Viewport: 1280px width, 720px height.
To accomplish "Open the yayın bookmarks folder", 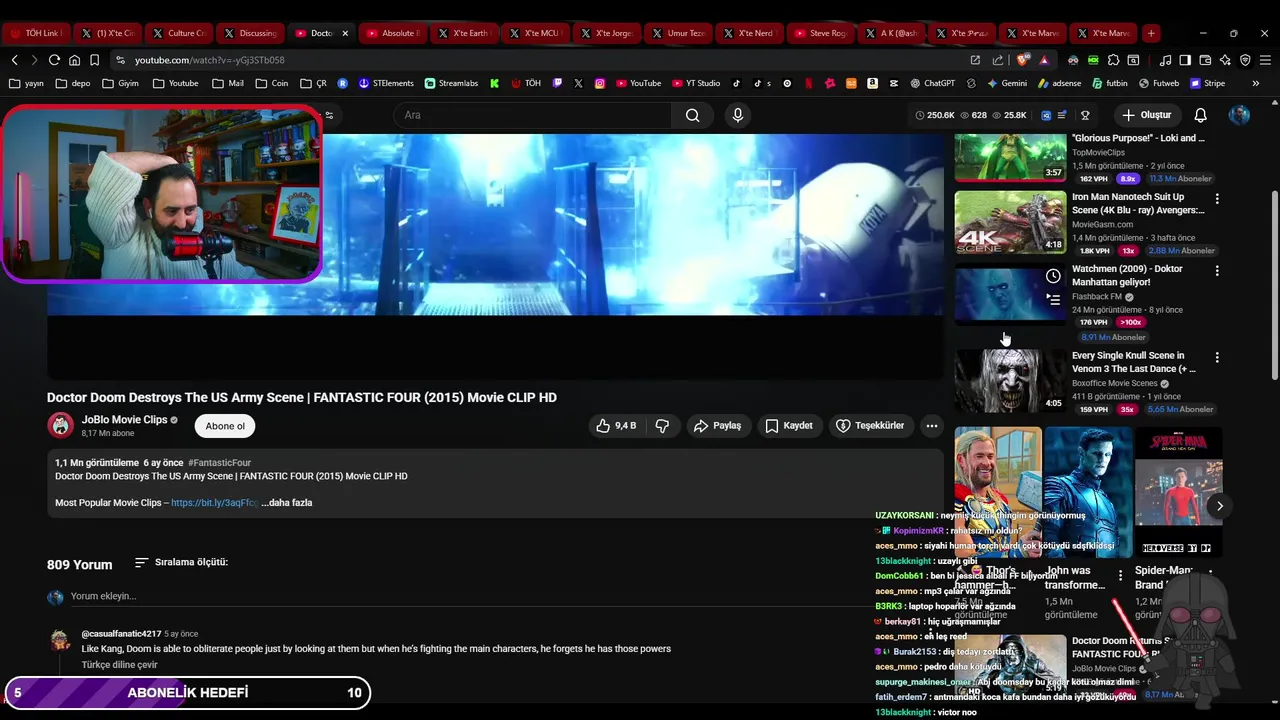I will point(27,83).
